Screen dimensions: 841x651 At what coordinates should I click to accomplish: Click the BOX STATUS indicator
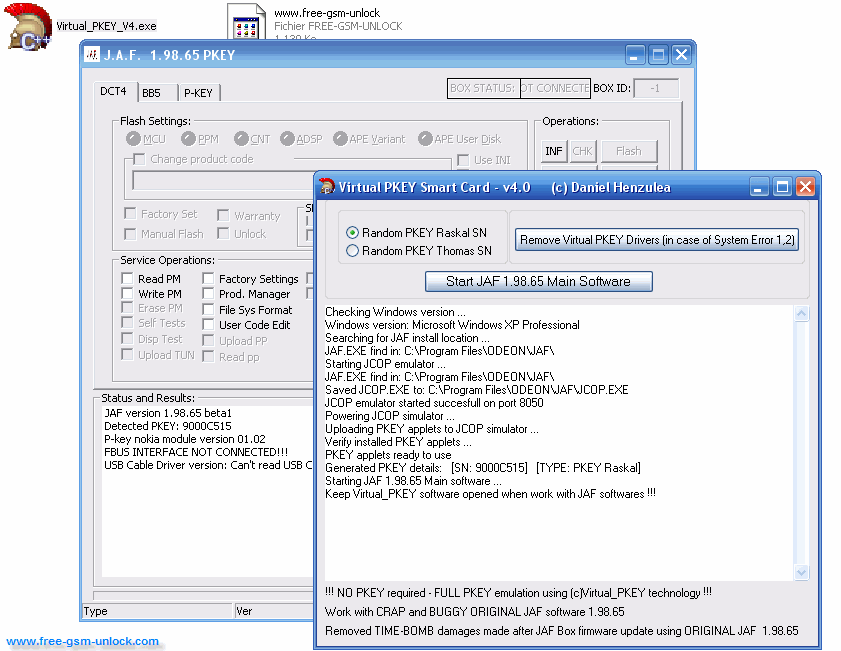(x=519, y=88)
